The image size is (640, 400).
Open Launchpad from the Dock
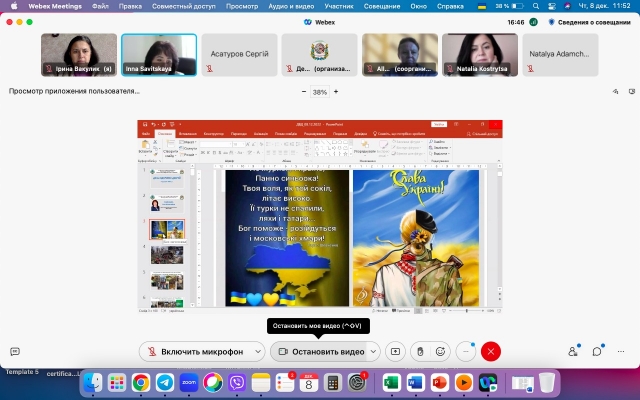[117, 383]
